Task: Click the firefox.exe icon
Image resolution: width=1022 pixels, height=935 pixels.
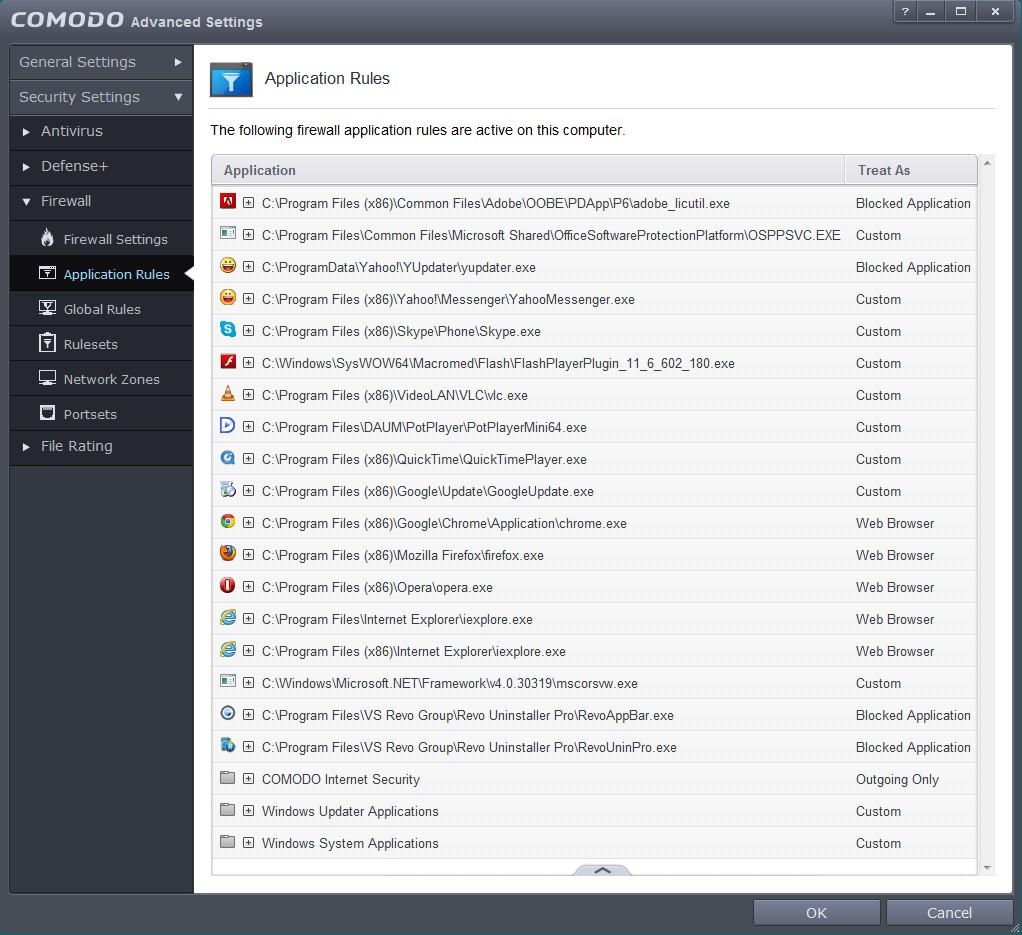Action: 227,553
